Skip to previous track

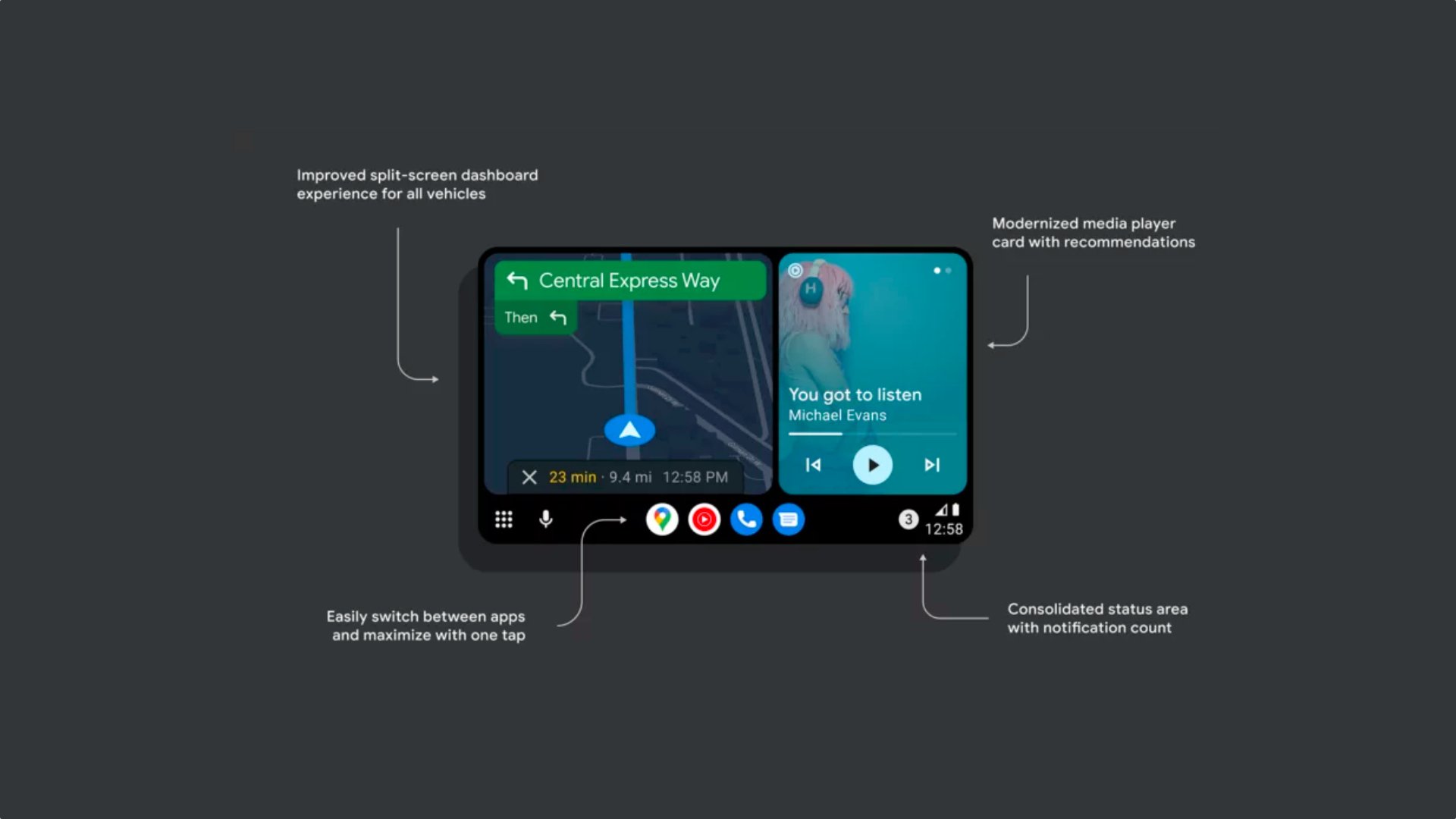click(813, 464)
